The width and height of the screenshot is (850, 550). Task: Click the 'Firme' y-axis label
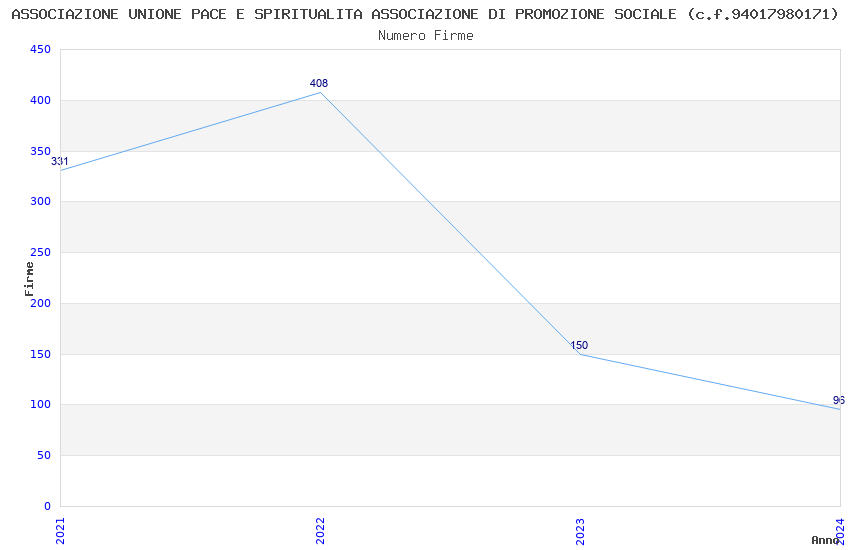29,278
